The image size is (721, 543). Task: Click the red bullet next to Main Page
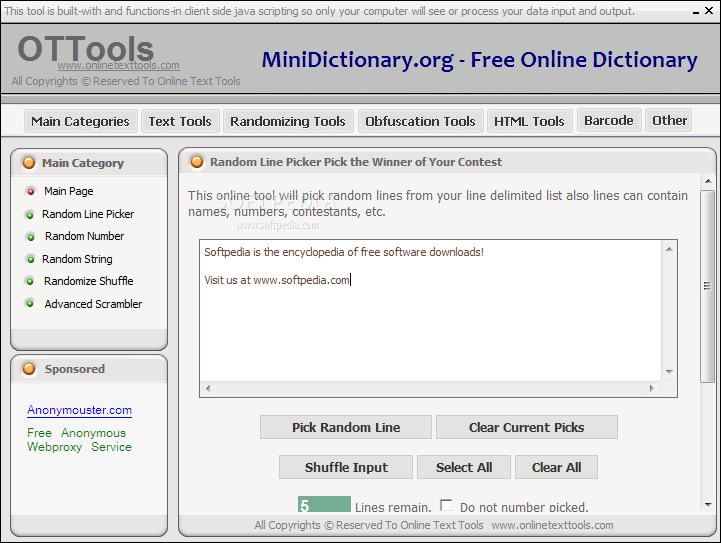tap(31, 191)
